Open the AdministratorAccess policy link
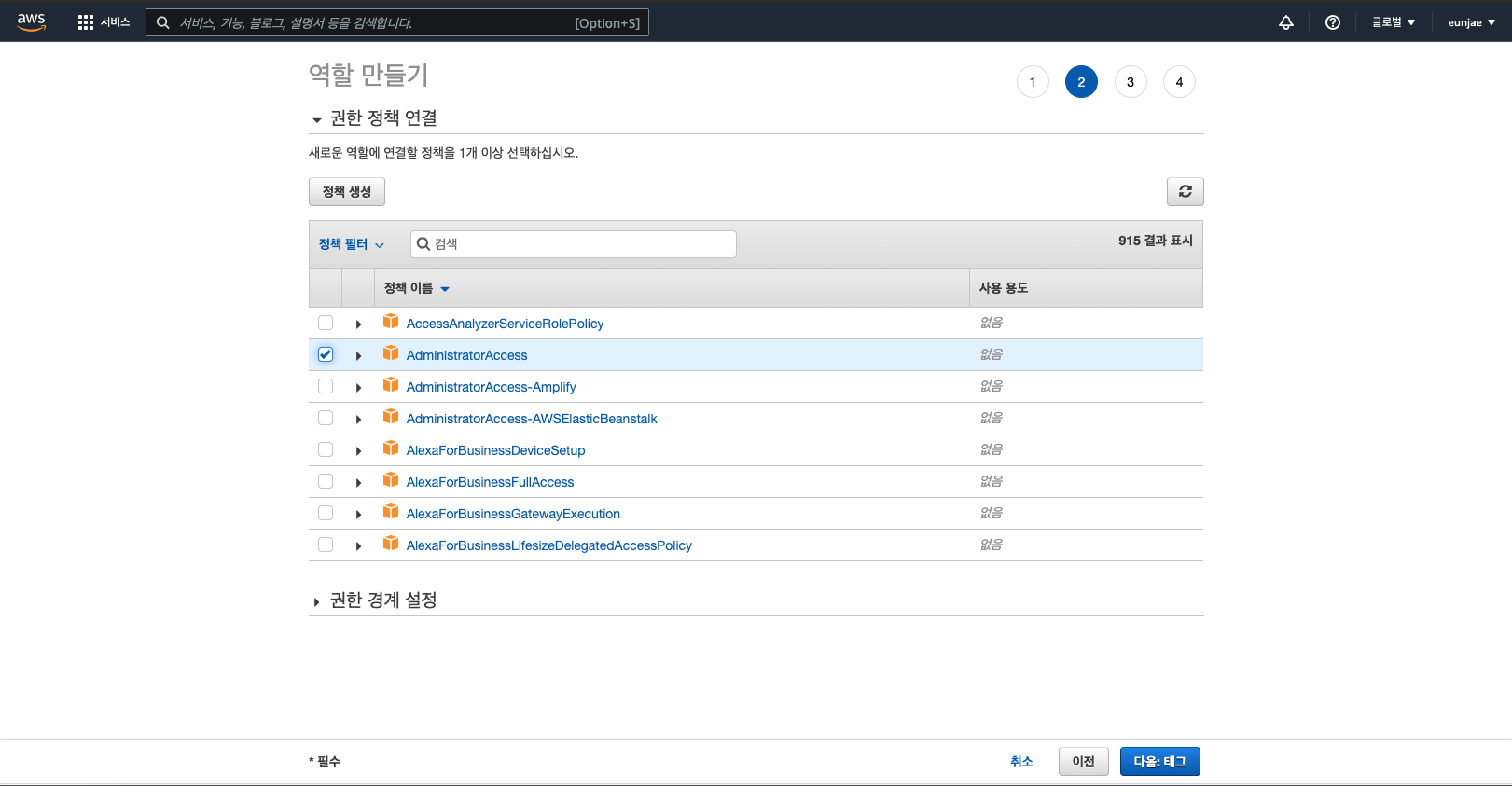 tap(467, 355)
